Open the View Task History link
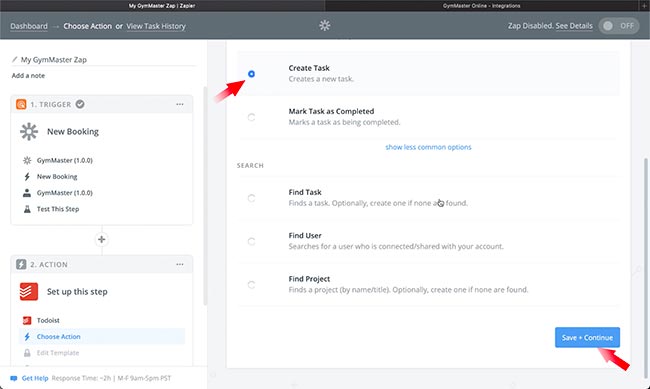Image resolution: width=650 pixels, height=389 pixels. click(x=156, y=26)
